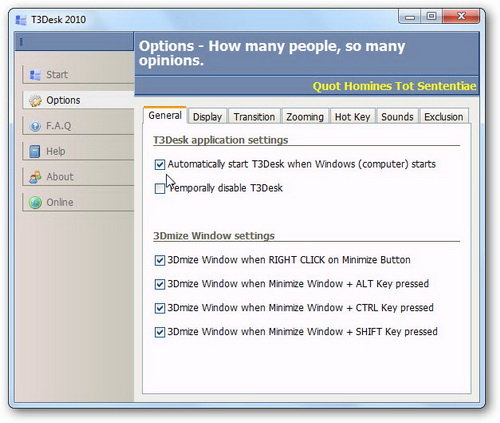Click the T3Desk title bar app icon
Viewport: 500px width, 423px height.
coord(21,20)
